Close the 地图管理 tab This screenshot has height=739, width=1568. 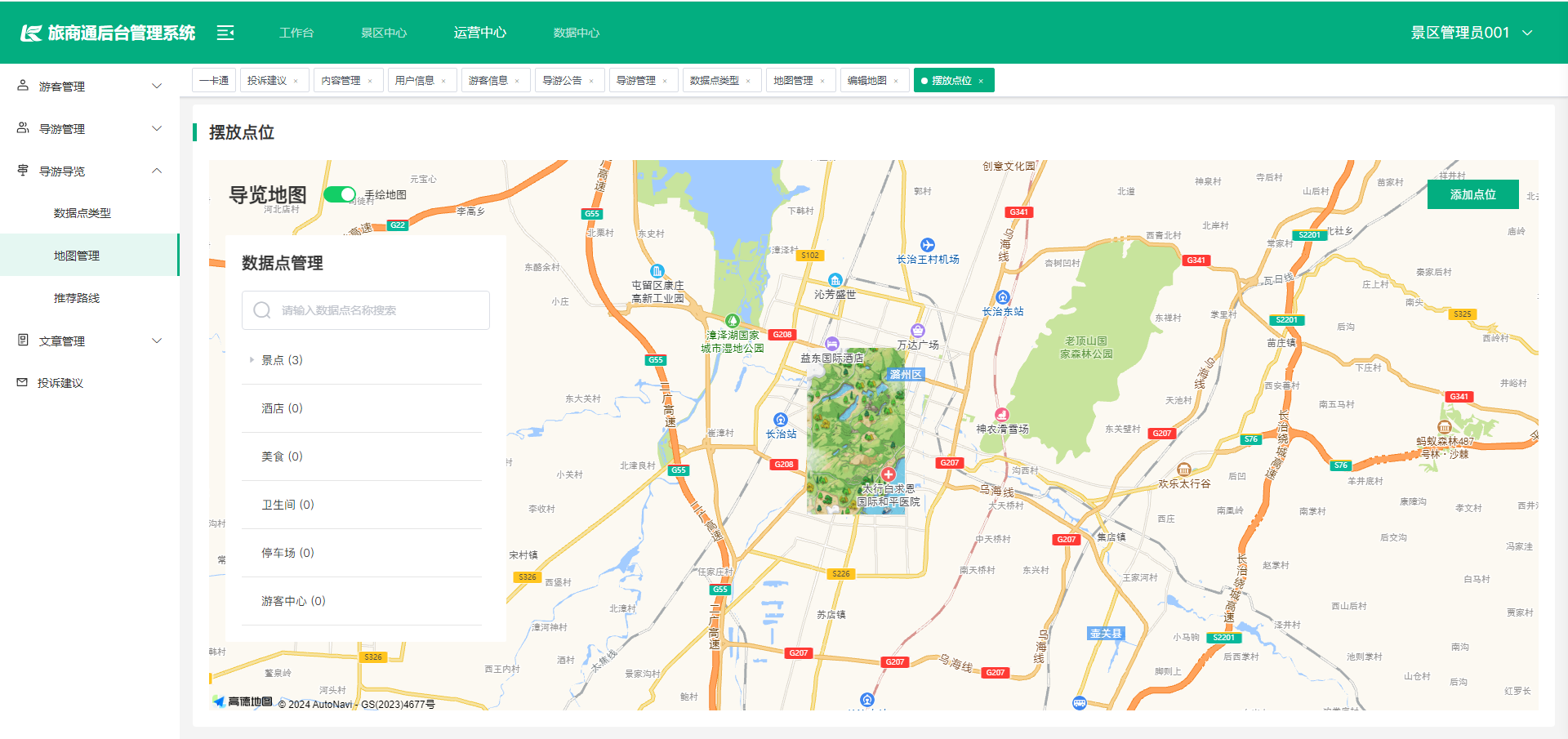[822, 81]
